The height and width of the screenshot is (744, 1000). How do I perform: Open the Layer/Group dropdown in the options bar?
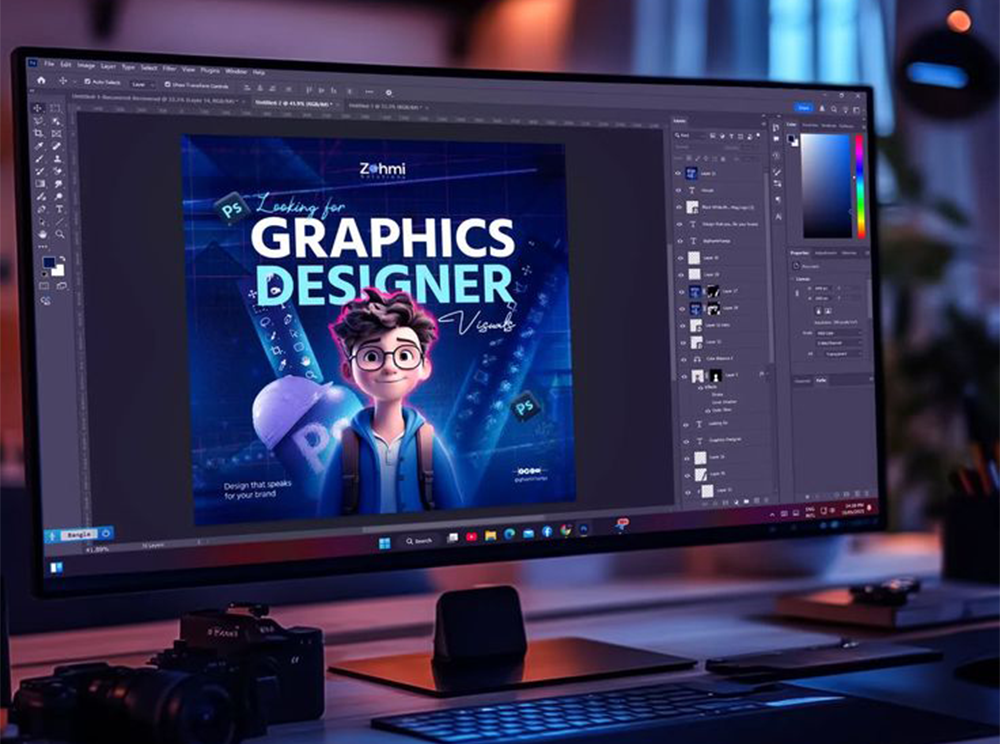tap(143, 83)
